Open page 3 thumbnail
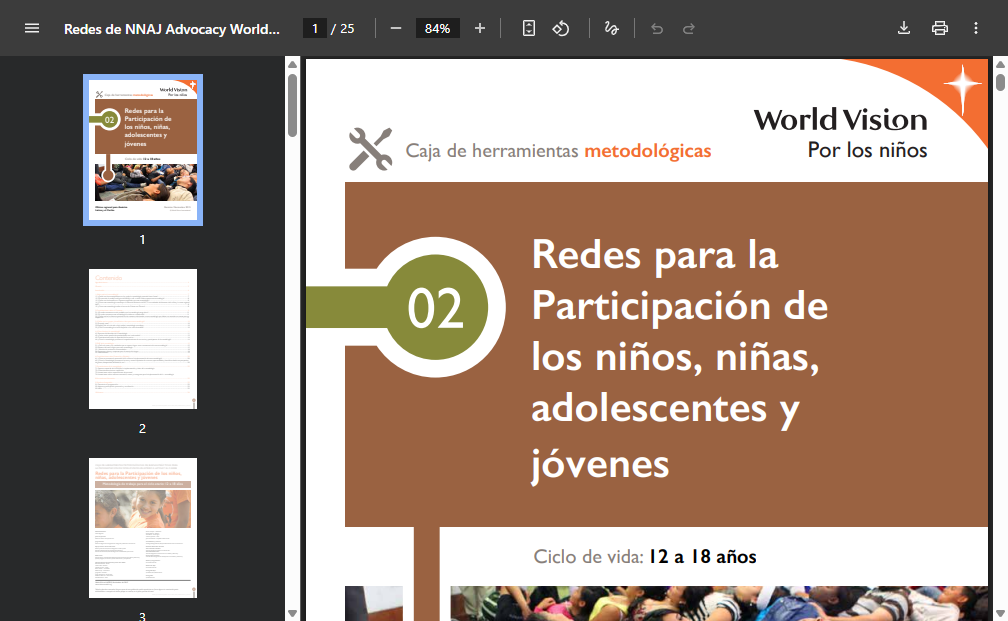The height and width of the screenshot is (621, 1008). click(143, 528)
